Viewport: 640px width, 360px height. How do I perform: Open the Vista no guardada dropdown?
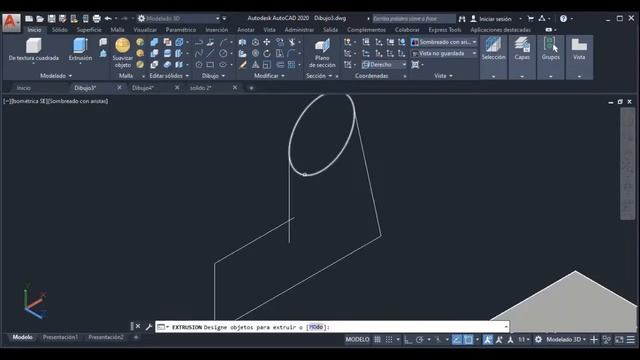444,53
